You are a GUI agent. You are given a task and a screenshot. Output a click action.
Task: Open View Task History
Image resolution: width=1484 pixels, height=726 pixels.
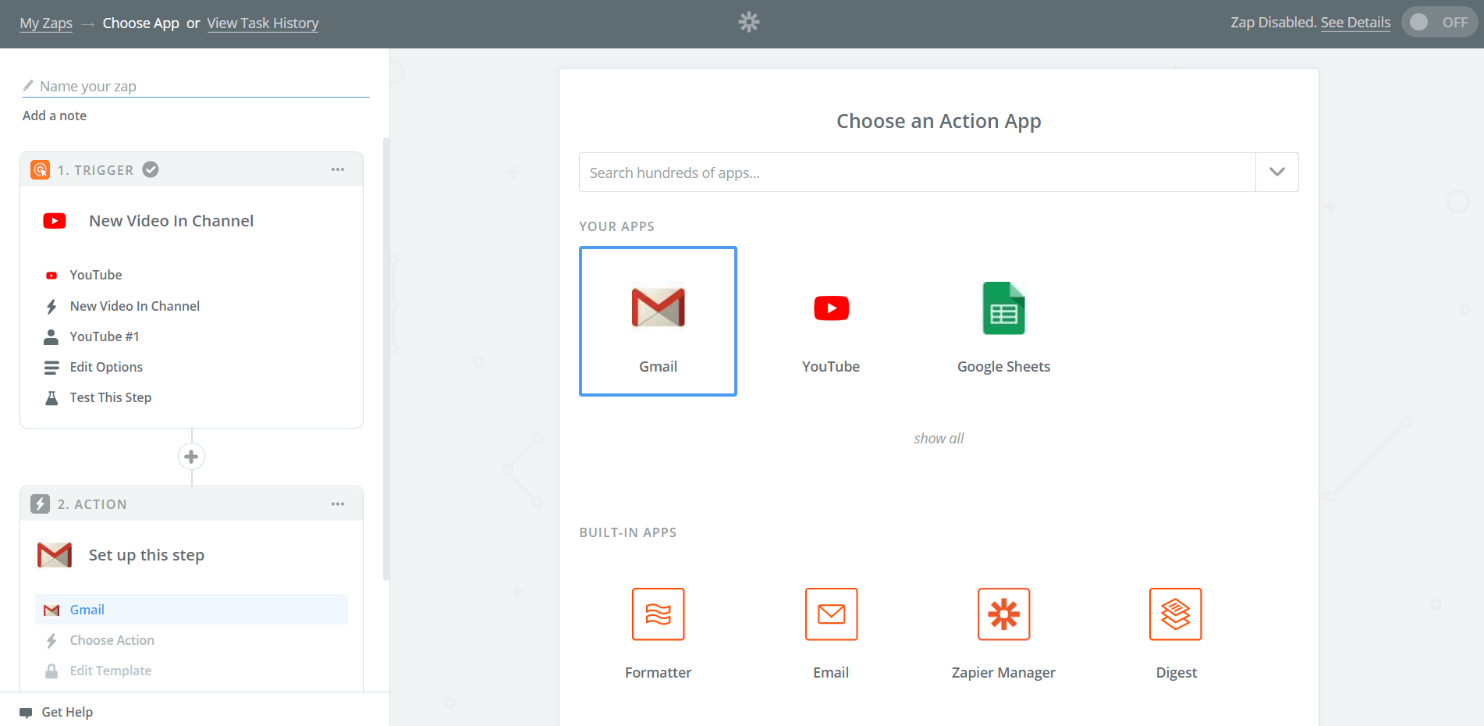pyautogui.click(x=262, y=22)
